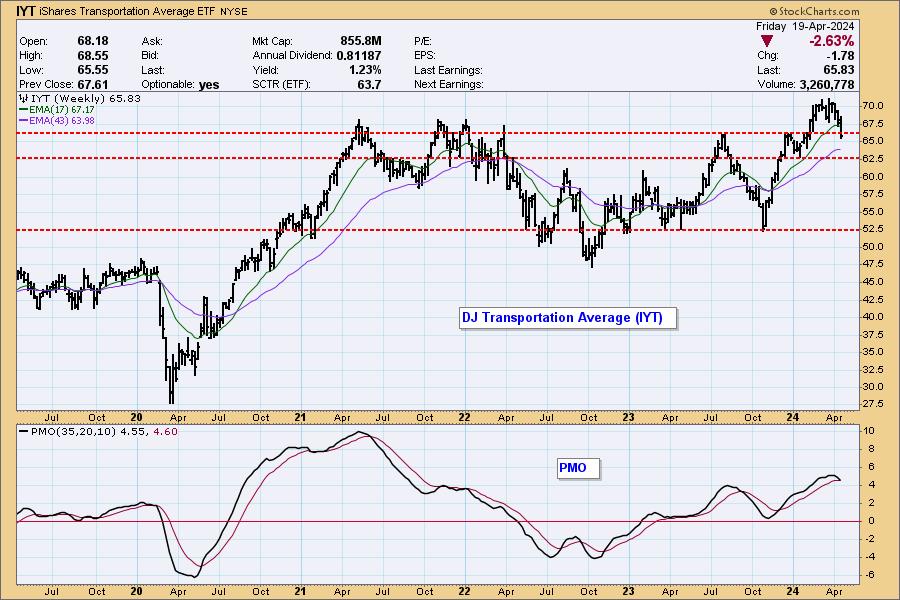900x600 pixels.
Task: Select the Low value 65.55
Action: (93, 70)
